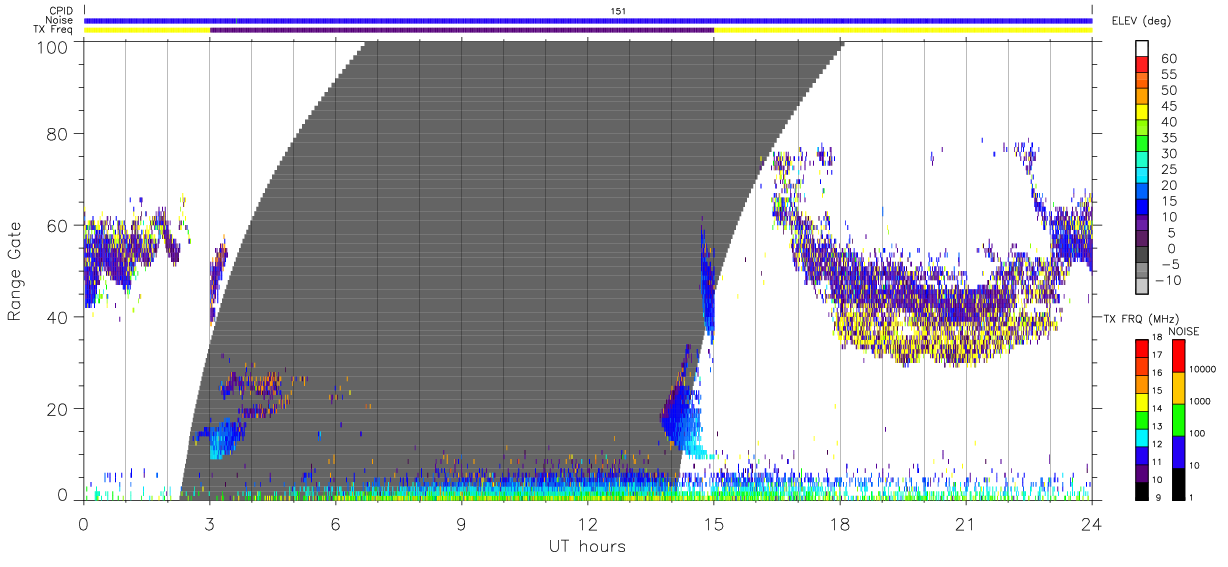Image resolution: width=1228 pixels, height=567 pixels.
Task: Click the "Range Gate" y-axis title
Action: 15,270
